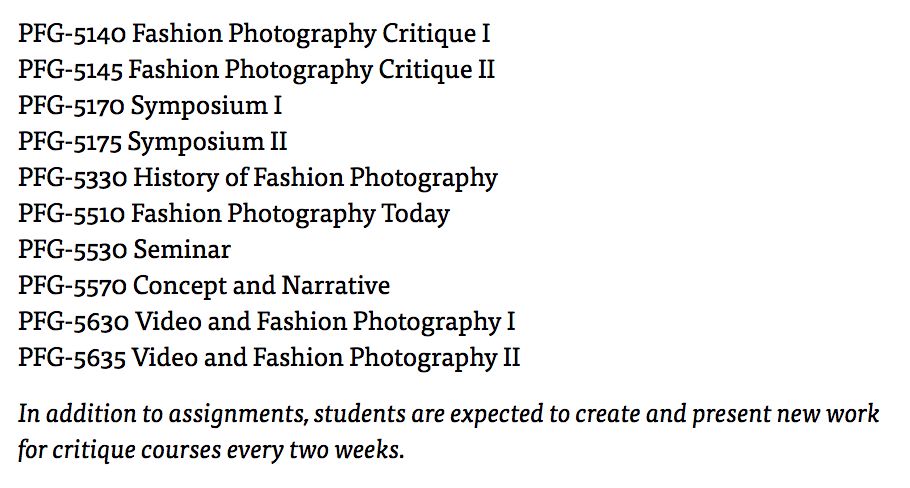Click the word Seminar
This screenshot has height=488, width=910.
click(x=182, y=250)
